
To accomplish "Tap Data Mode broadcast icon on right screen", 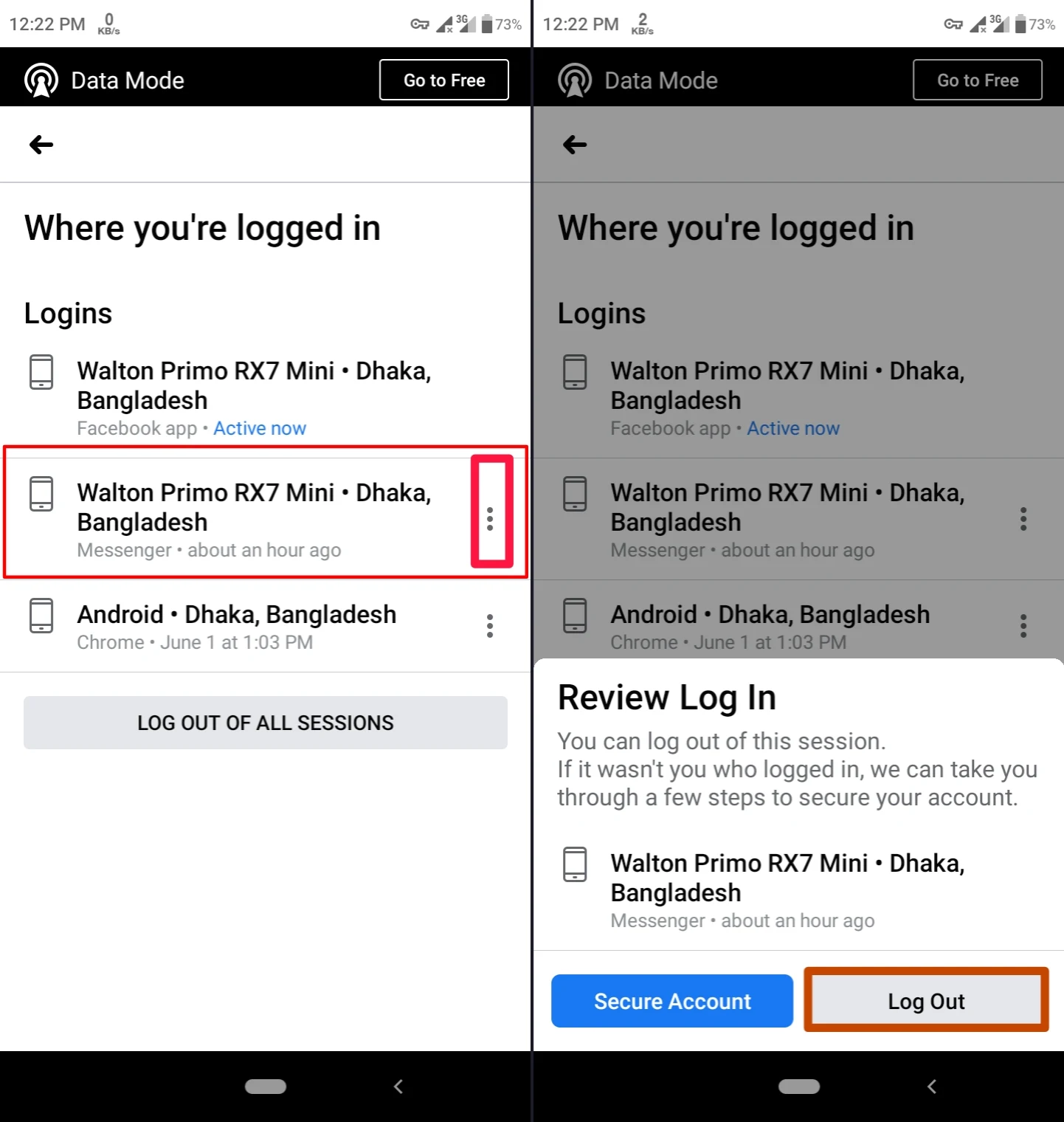I will coord(575,80).
